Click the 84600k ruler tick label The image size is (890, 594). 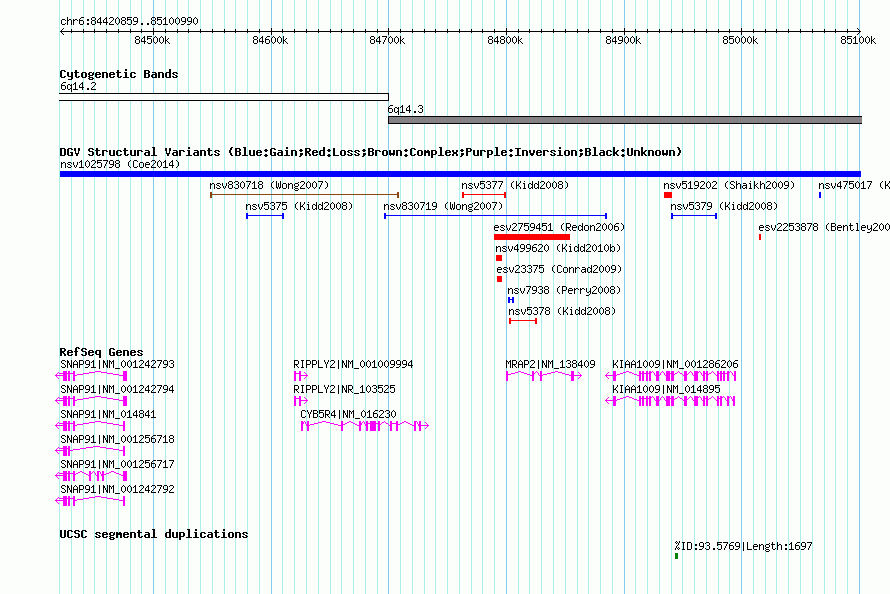tap(270, 40)
